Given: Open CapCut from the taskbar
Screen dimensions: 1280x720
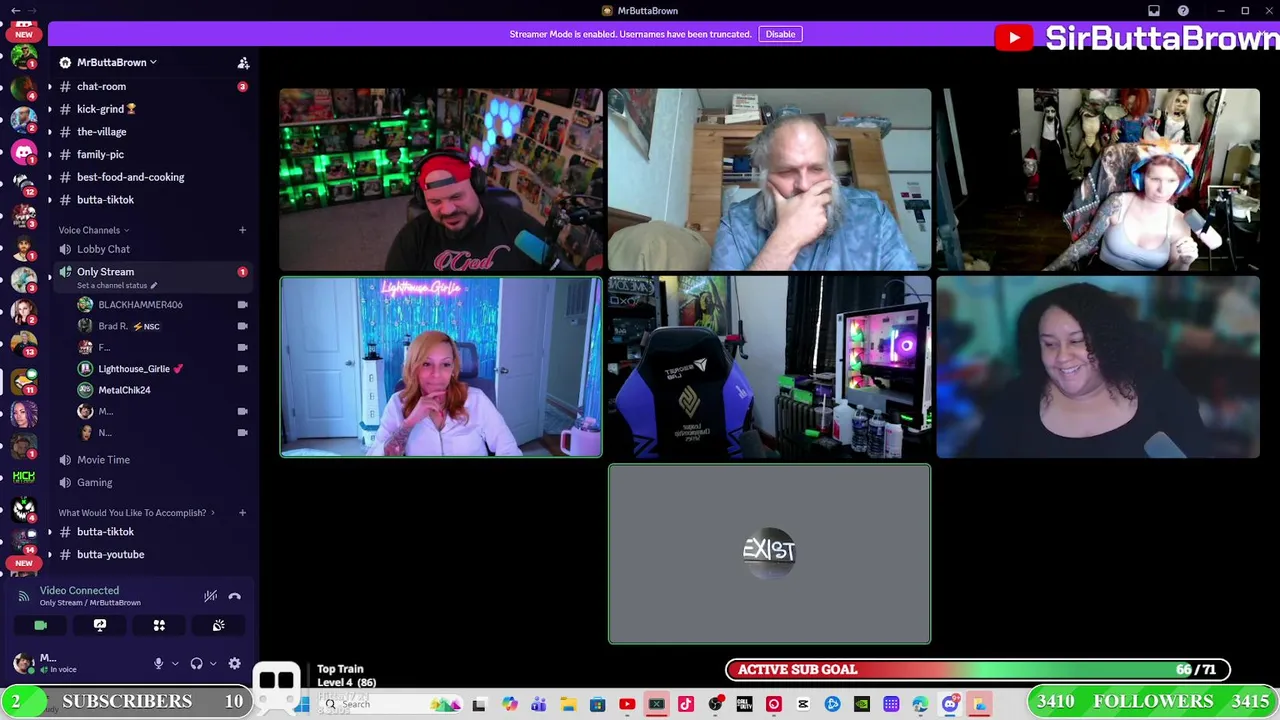Looking at the screenshot, I should click(802, 704).
